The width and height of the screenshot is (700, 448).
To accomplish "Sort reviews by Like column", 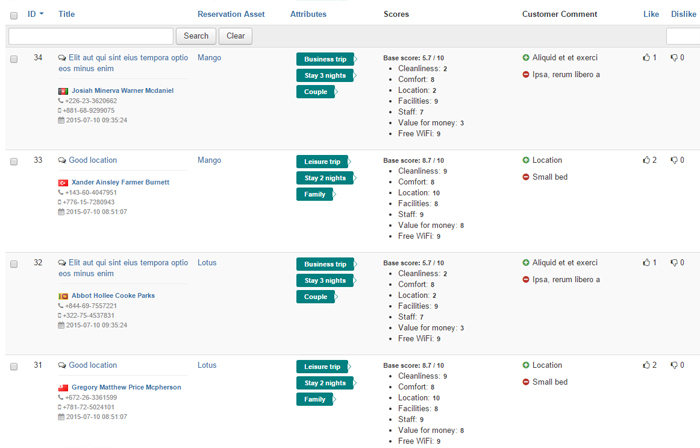I will [651, 14].
